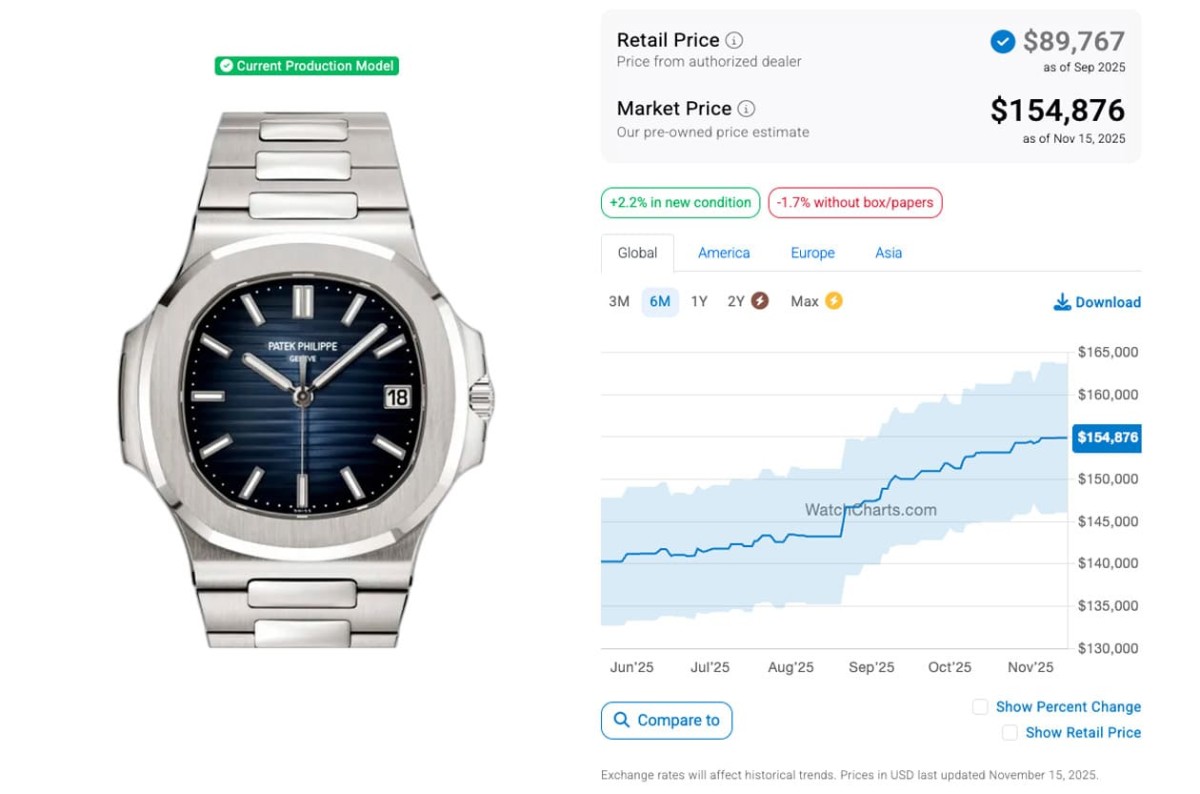Image resolution: width=1200 pixels, height=794 pixels.
Task: Click the Market Price info icon
Action: 746,109
